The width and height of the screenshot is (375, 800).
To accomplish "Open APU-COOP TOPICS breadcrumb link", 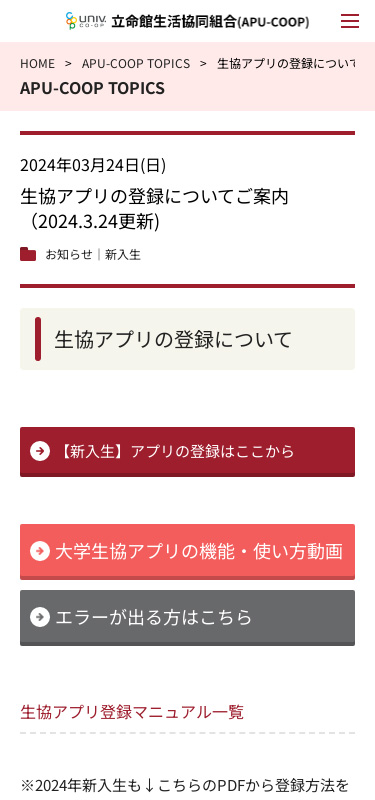I will pyautogui.click(x=136, y=64).
